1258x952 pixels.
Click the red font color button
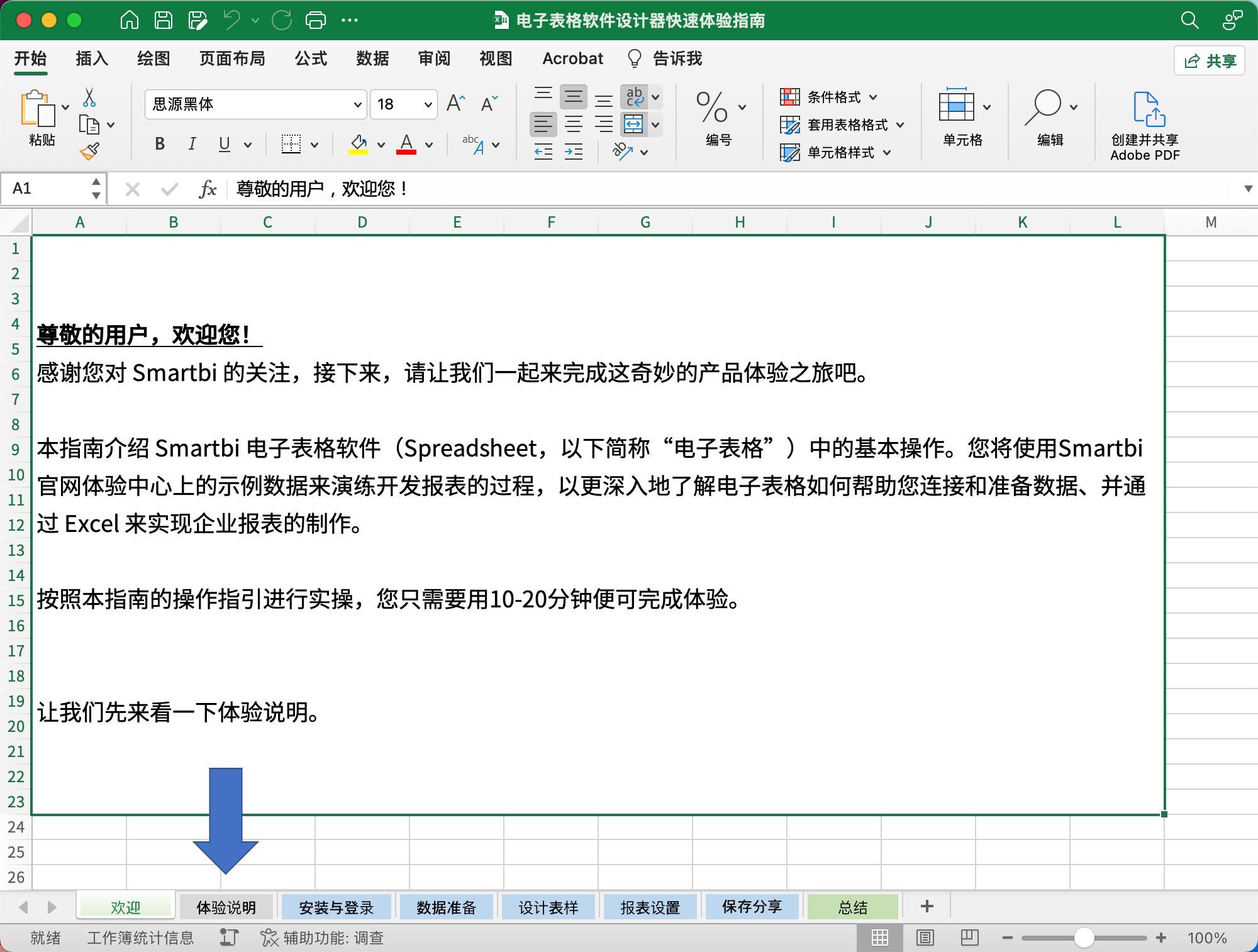tap(406, 145)
